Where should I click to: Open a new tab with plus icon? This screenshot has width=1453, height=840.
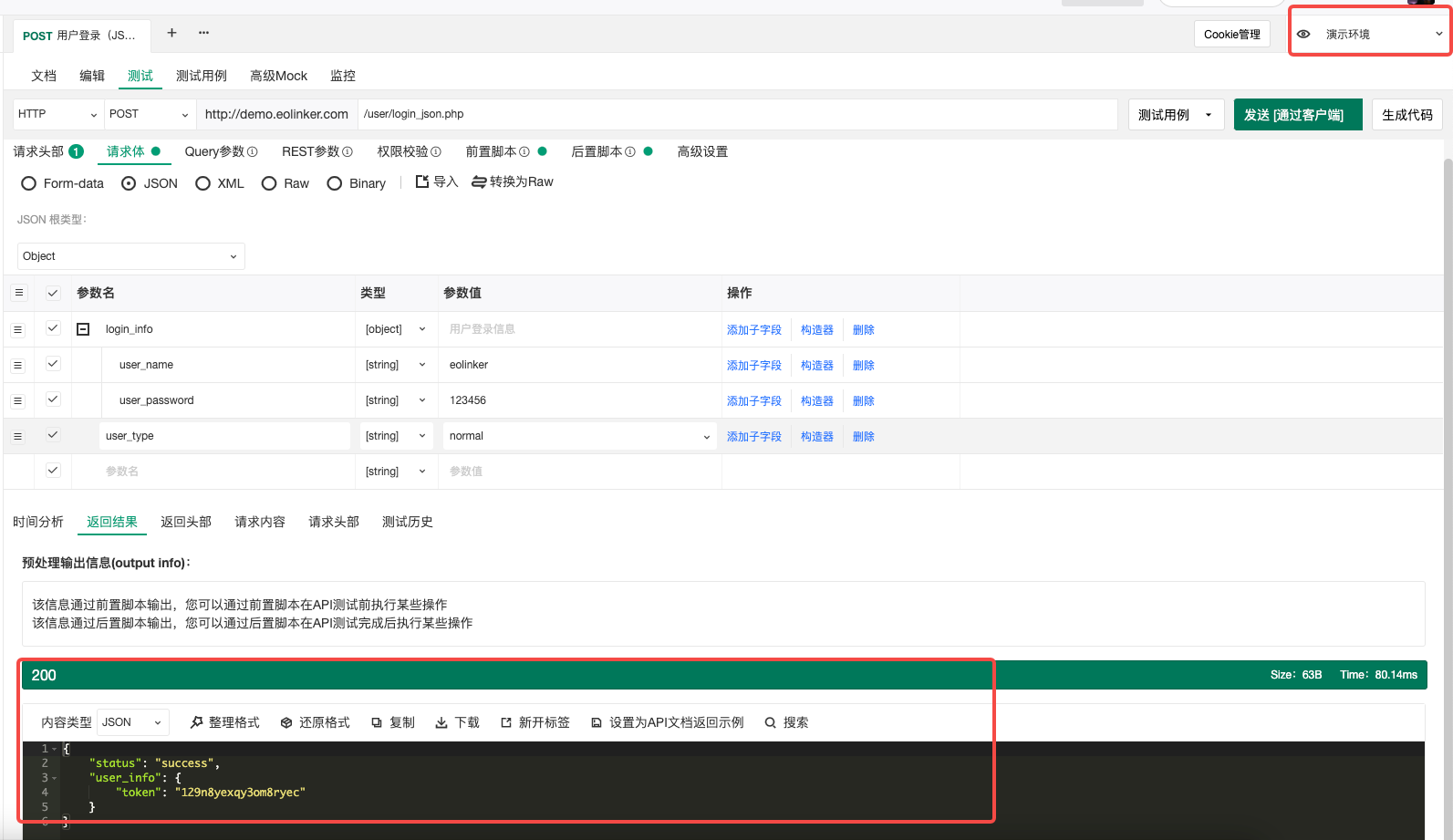coord(171,33)
